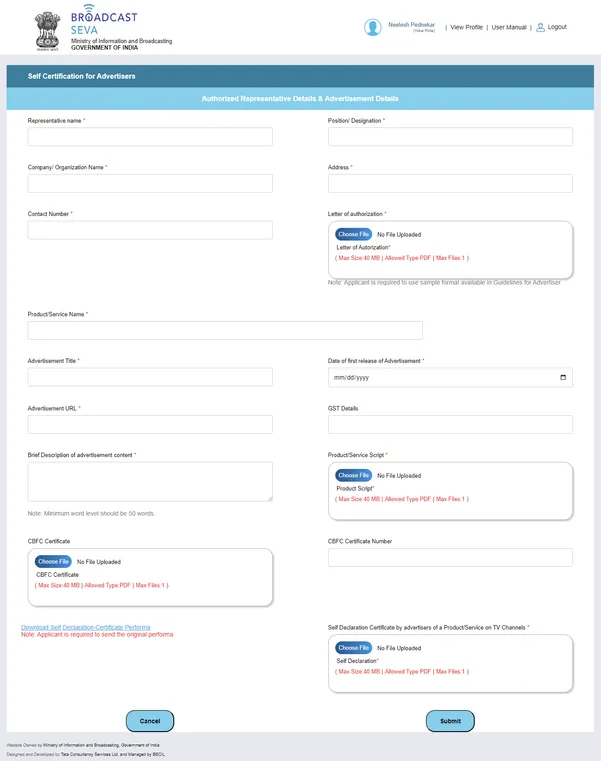Choose file for Product/Service Script
Screen dimensions: 601x761
coord(353,475)
